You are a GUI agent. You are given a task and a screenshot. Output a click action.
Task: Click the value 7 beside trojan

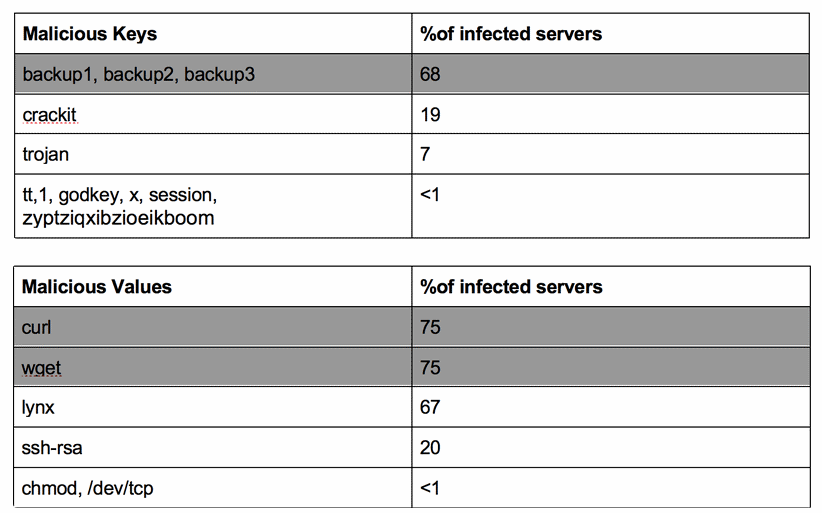[425, 155]
